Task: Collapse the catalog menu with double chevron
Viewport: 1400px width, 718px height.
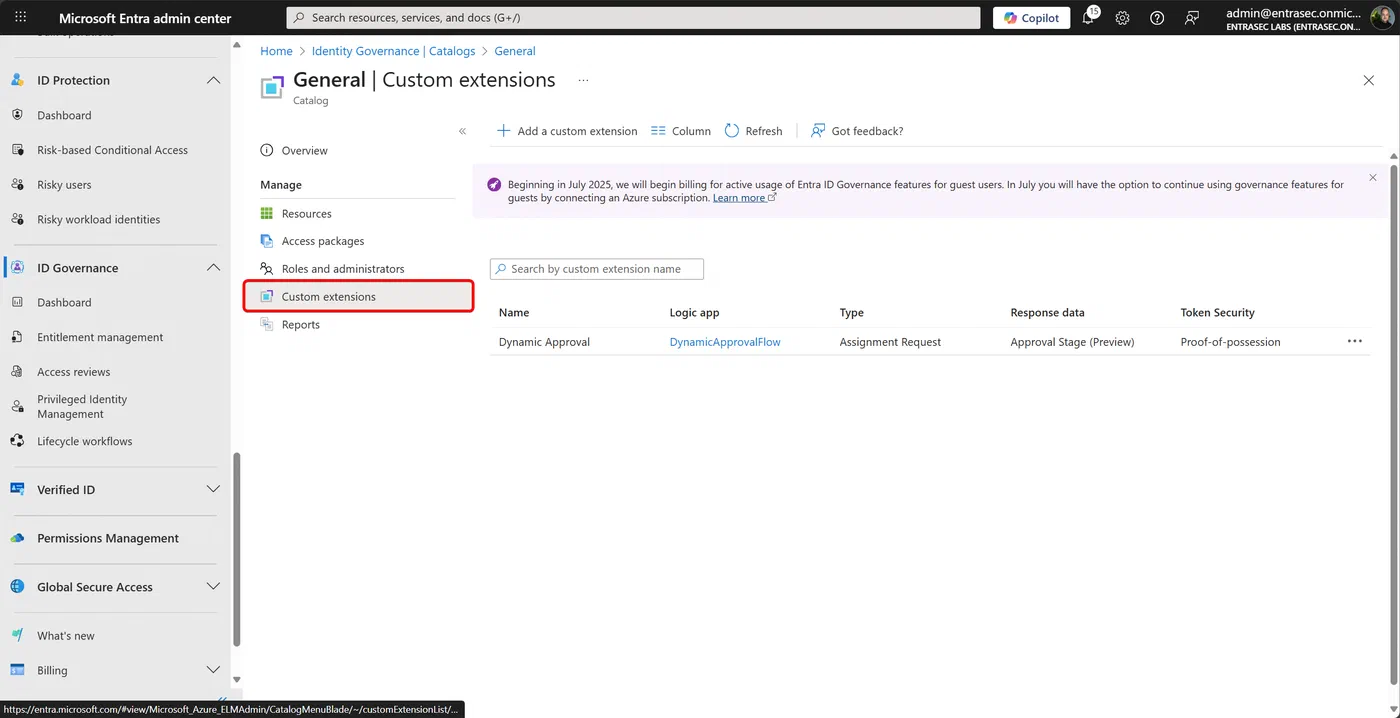Action: pyautogui.click(x=462, y=131)
